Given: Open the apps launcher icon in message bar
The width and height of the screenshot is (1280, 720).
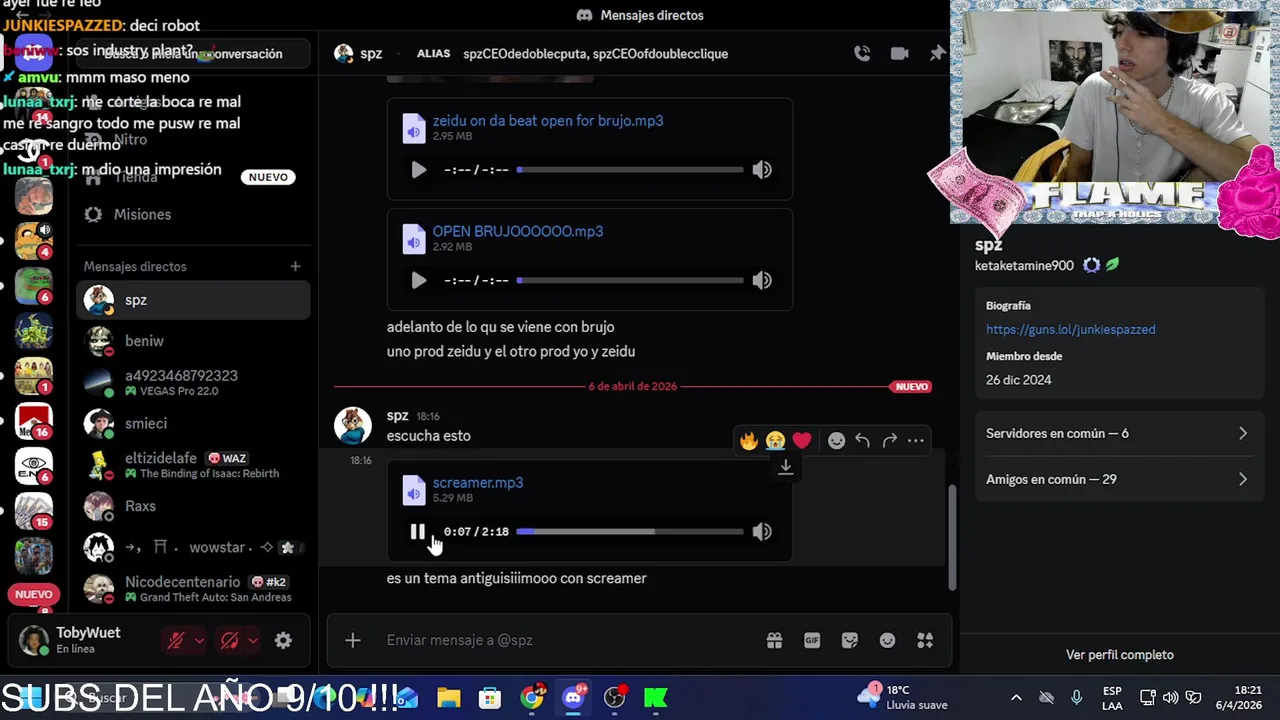Looking at the screenshot, I should point(926,641).
